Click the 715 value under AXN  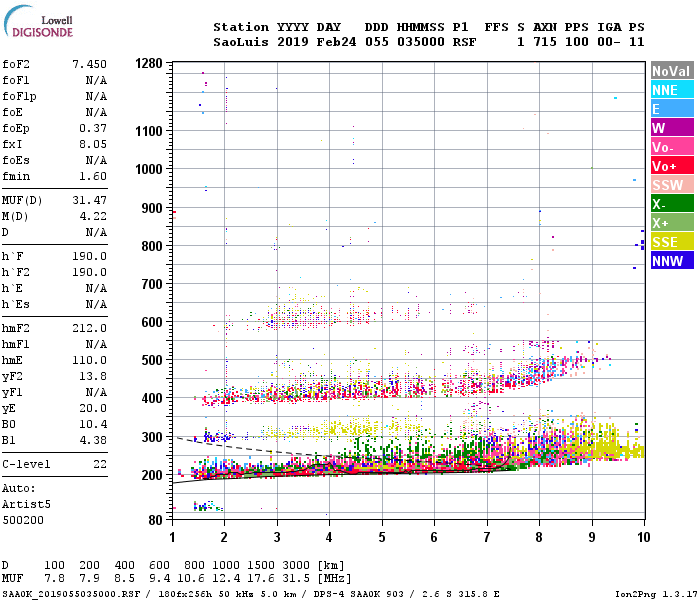[x=545, y=42]
